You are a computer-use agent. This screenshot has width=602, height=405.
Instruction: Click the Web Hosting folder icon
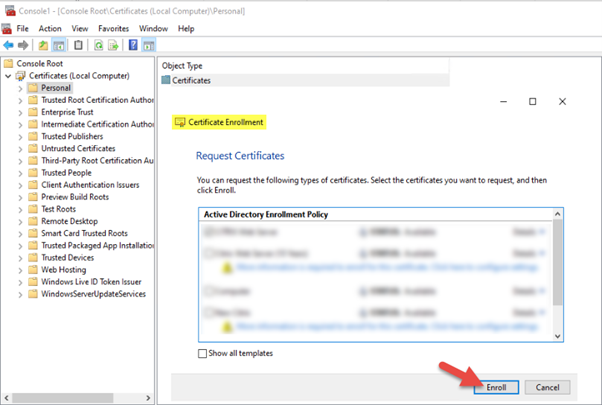[33, 269]
